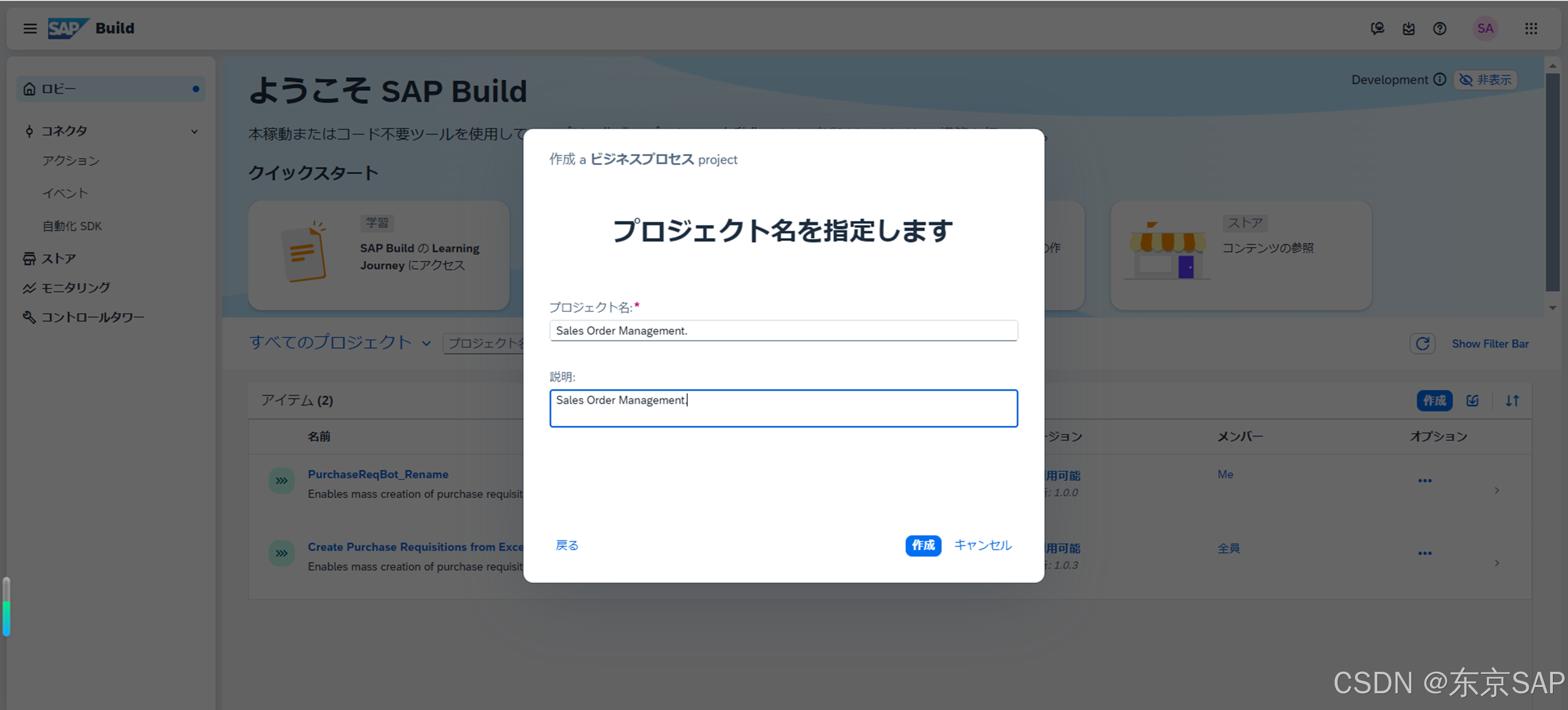The height and width of the screenshot is (710, 1568).
Task: Click the scrollbar down arrow
Action: 1553,308
